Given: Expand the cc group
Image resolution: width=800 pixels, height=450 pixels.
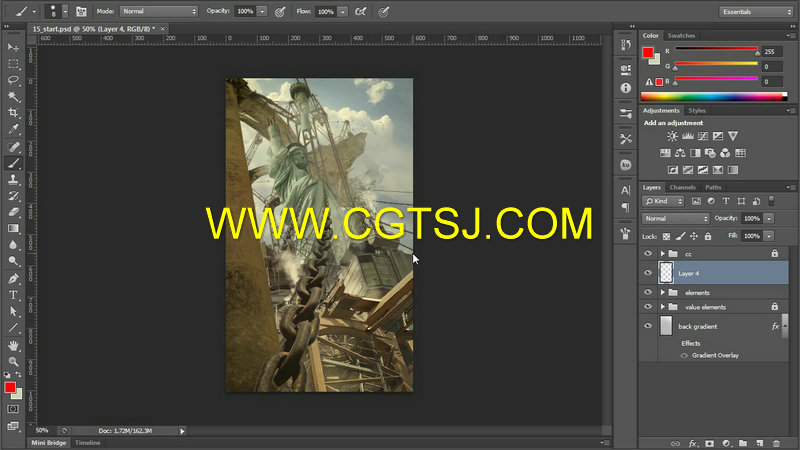Looking at the screenshot, I should point(662,254).
